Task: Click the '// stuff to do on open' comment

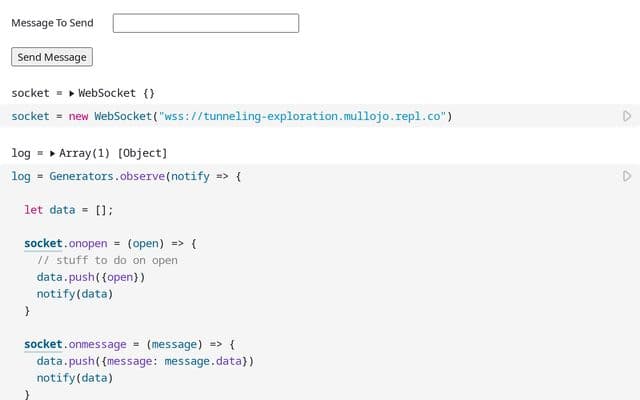Action: 107,260
